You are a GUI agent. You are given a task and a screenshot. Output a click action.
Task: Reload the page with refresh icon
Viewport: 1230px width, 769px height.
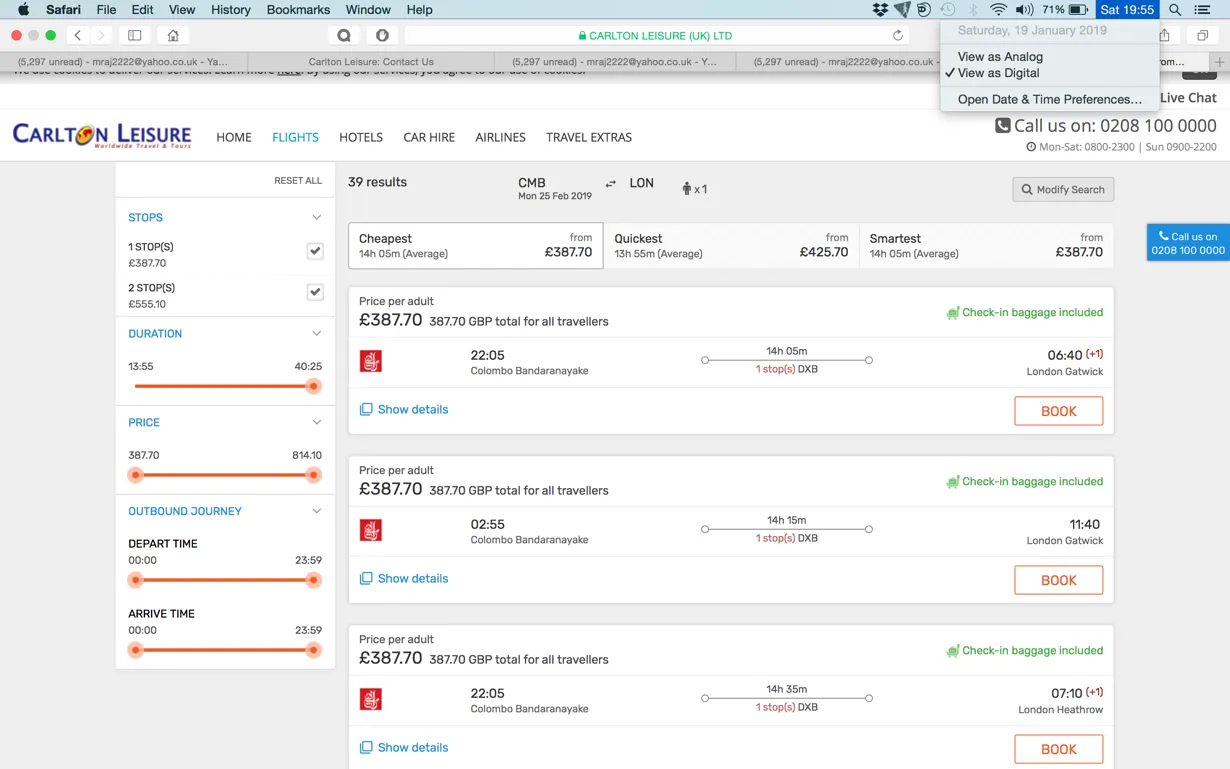click(x=897, y=35)
